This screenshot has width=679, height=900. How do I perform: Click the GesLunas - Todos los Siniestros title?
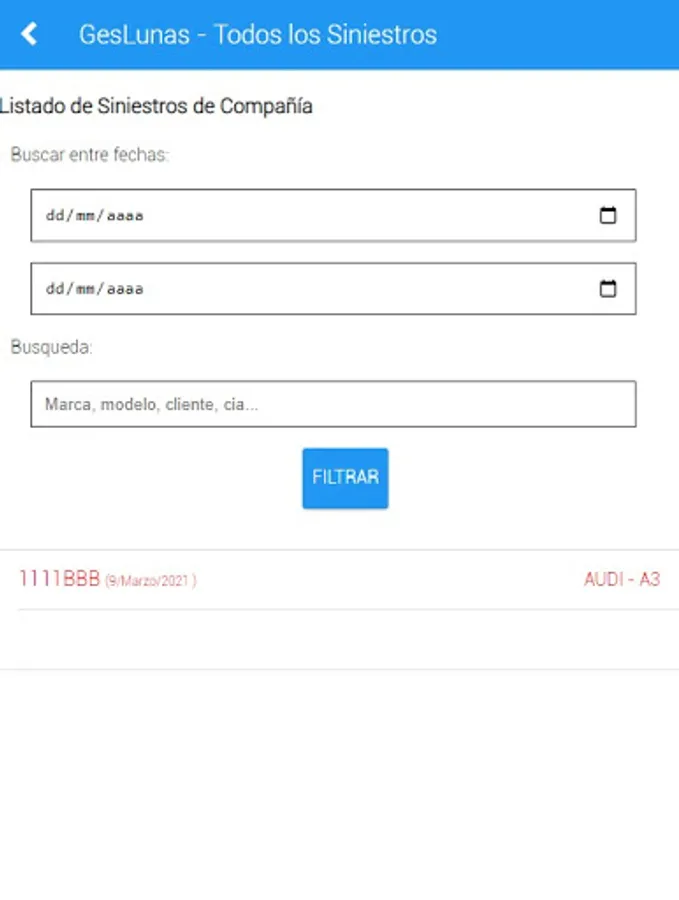pyautogui.click(x=258, y=34)
